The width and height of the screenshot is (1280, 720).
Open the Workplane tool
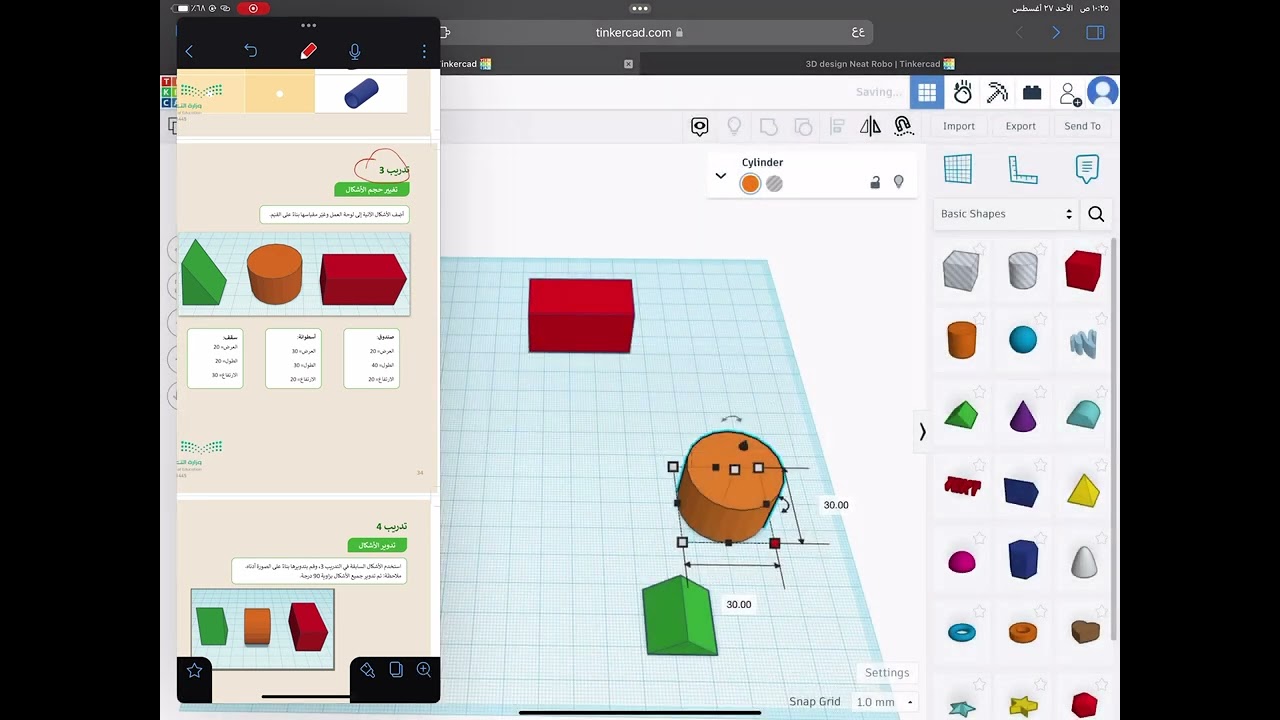tap(958, 169)
